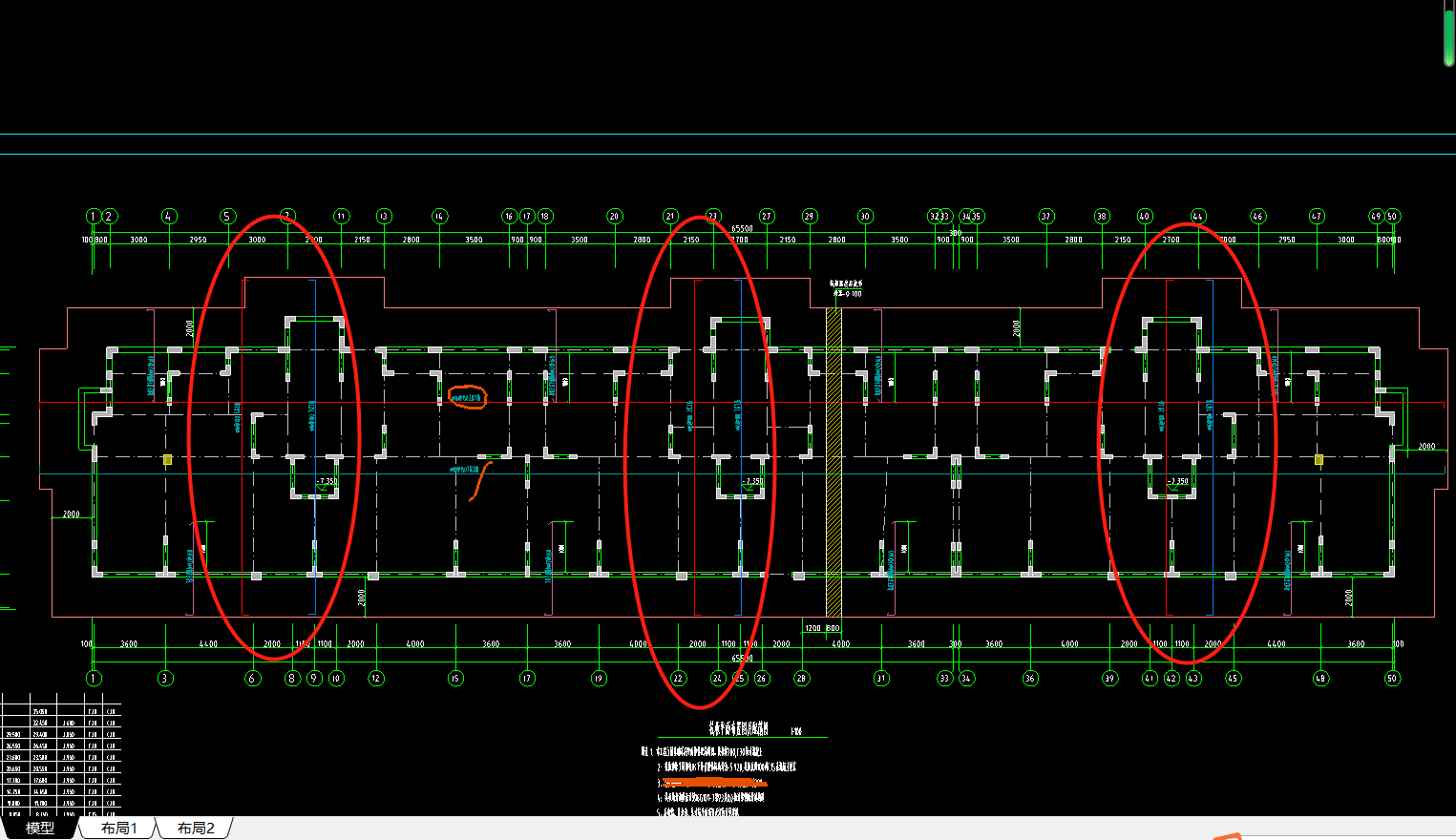Select axis bubble number 11
Viewport: 1456px width, 840px height.
[x=342, y=217]
